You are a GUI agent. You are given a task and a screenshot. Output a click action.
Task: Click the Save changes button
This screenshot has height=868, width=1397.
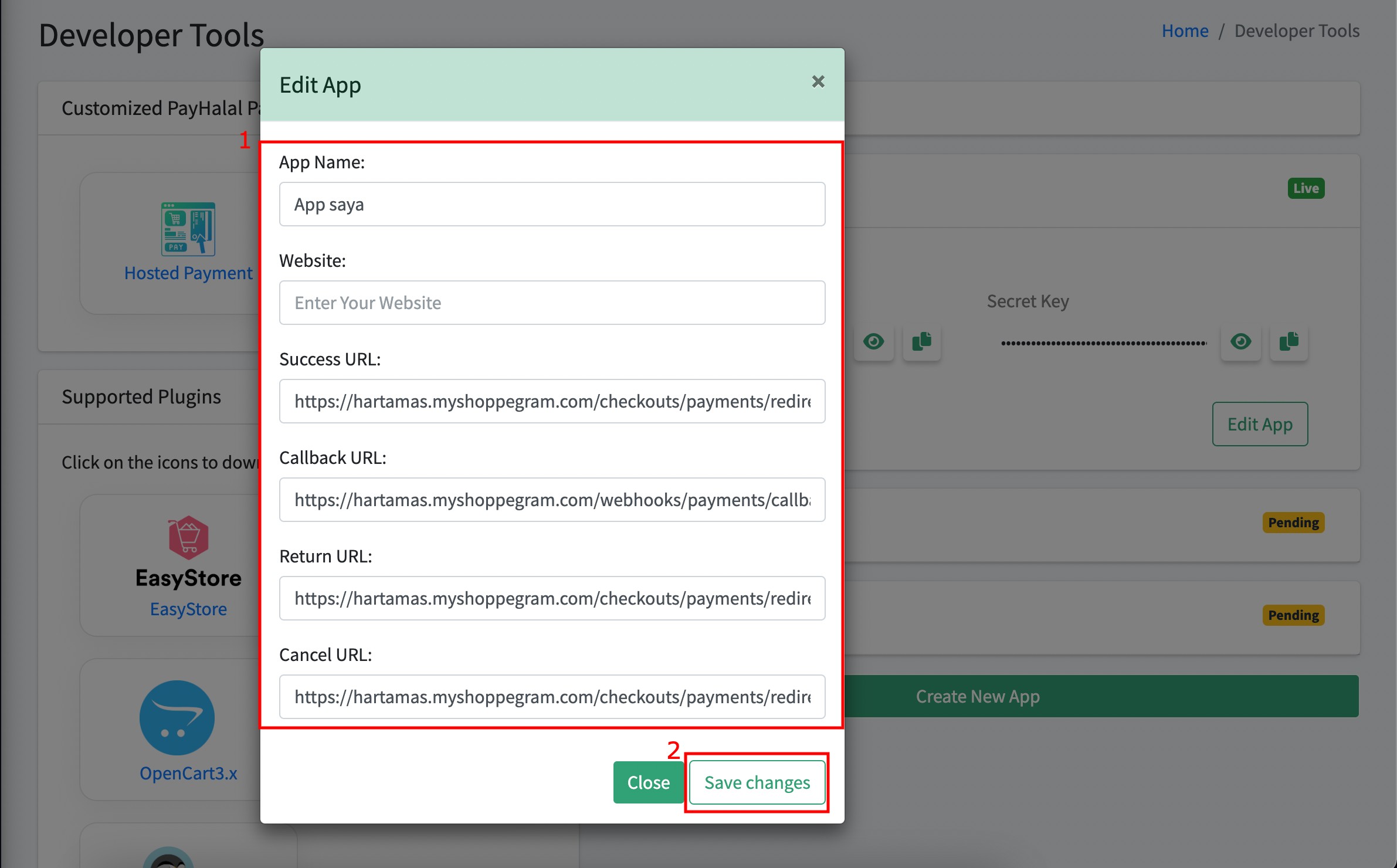(x=757, y=782)
